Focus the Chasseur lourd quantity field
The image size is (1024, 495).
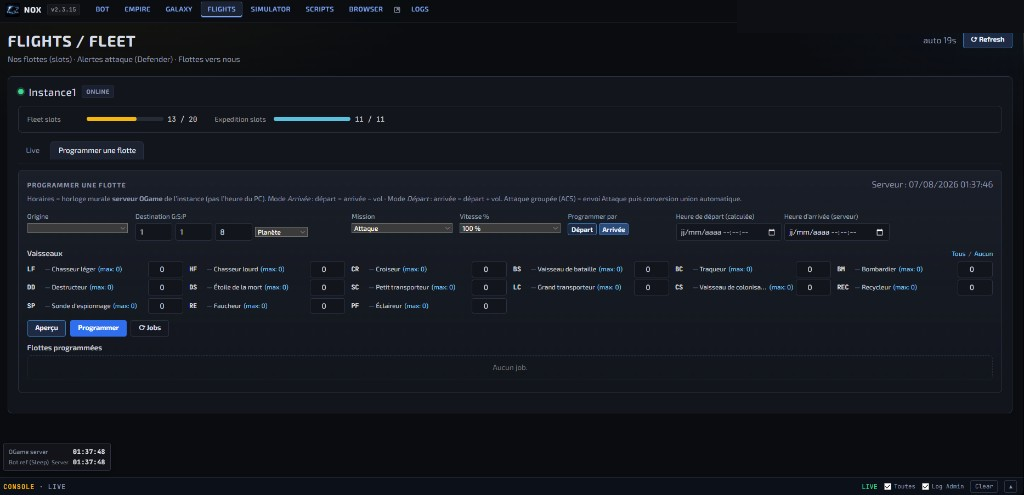click(327, 269)
